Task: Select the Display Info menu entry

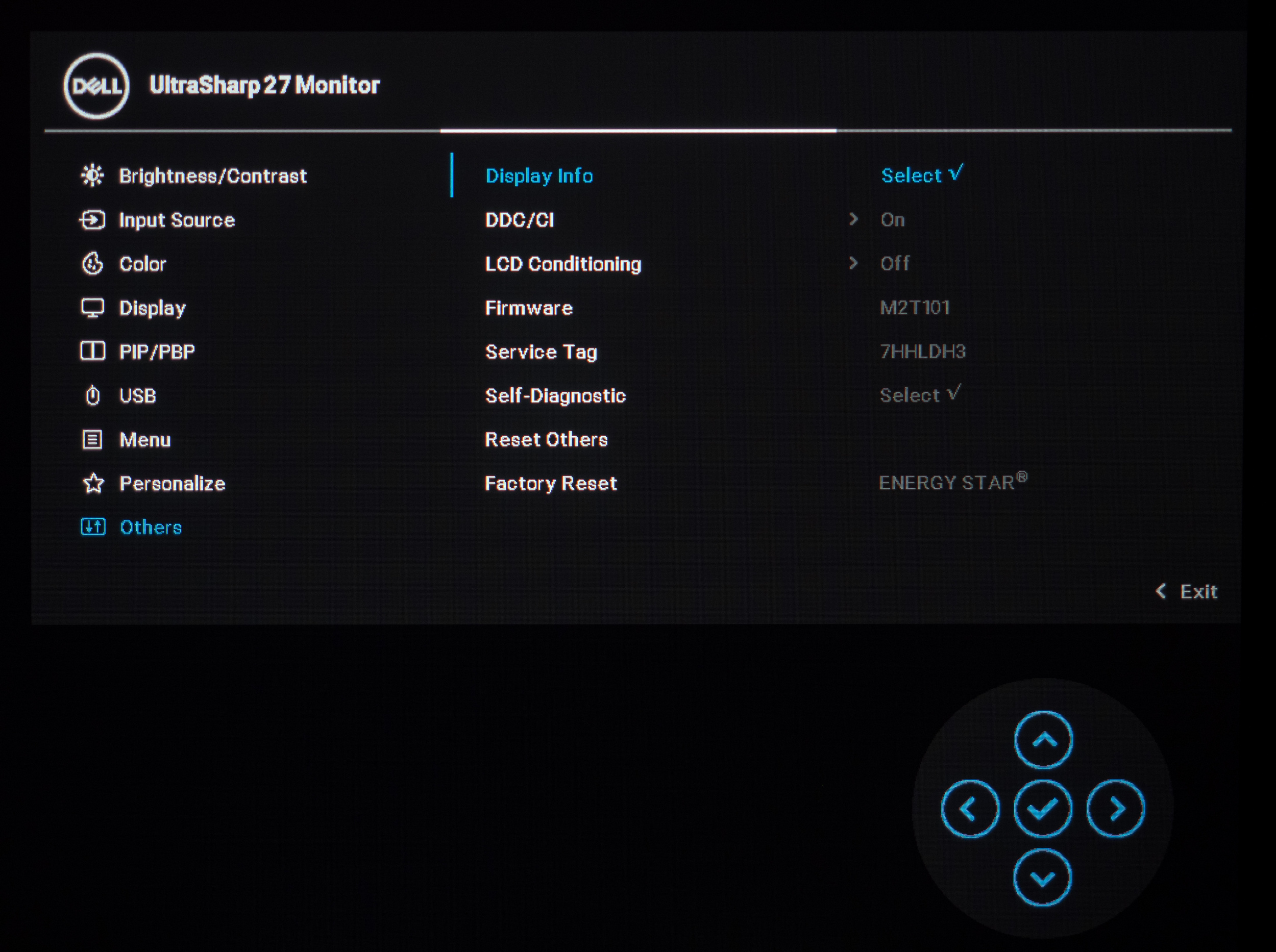Action: (538, 176)
